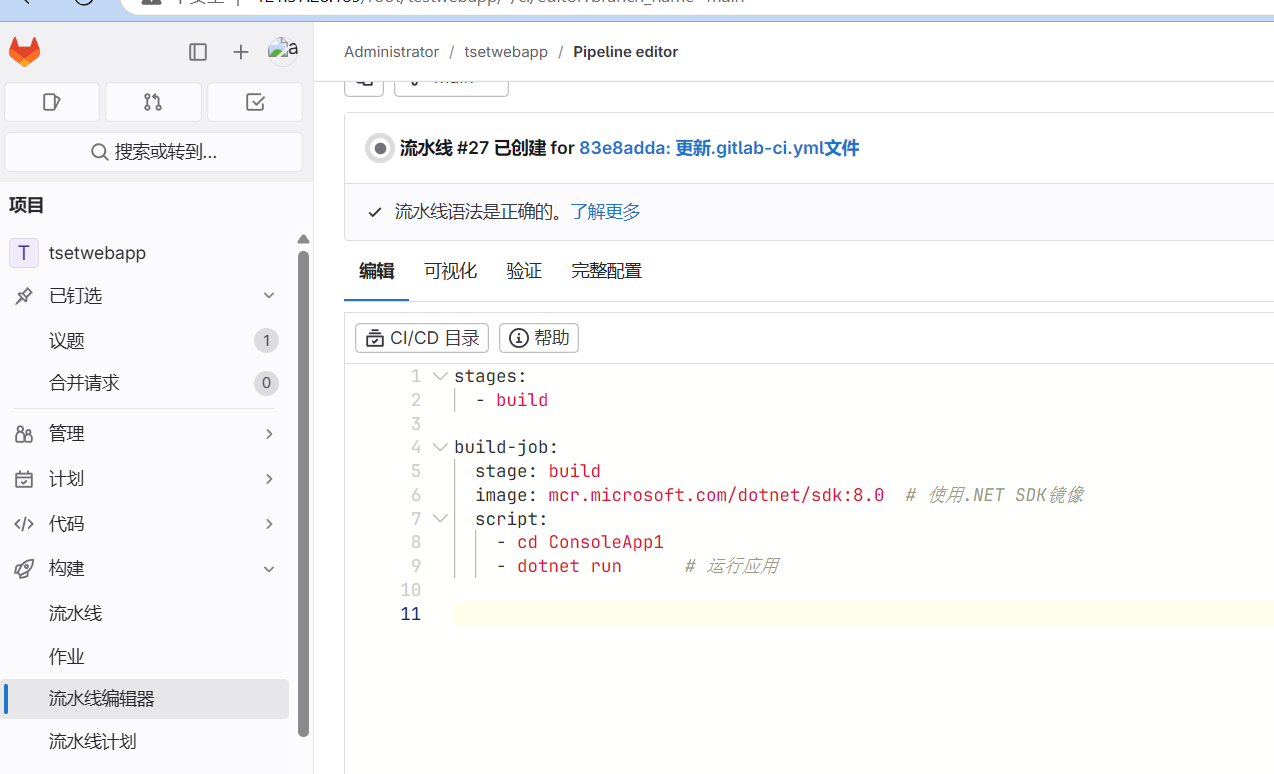Screen dimensions: 1274x774
Task: Click the text mcr.microsoft.com/dotnet/sdk:8.0
Action: click(716, 495)
